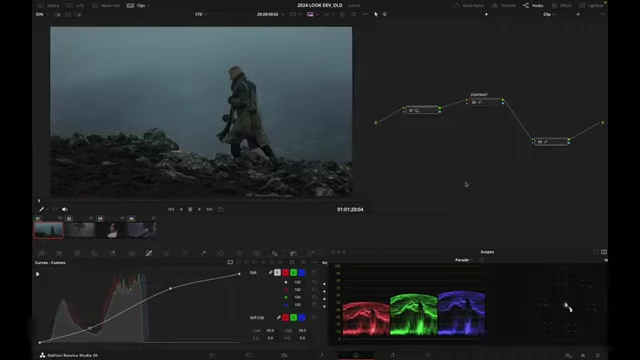The image size is (640, 360).
Task: Open viewer zoom 52% dropdown
Action: click(42, 14)
